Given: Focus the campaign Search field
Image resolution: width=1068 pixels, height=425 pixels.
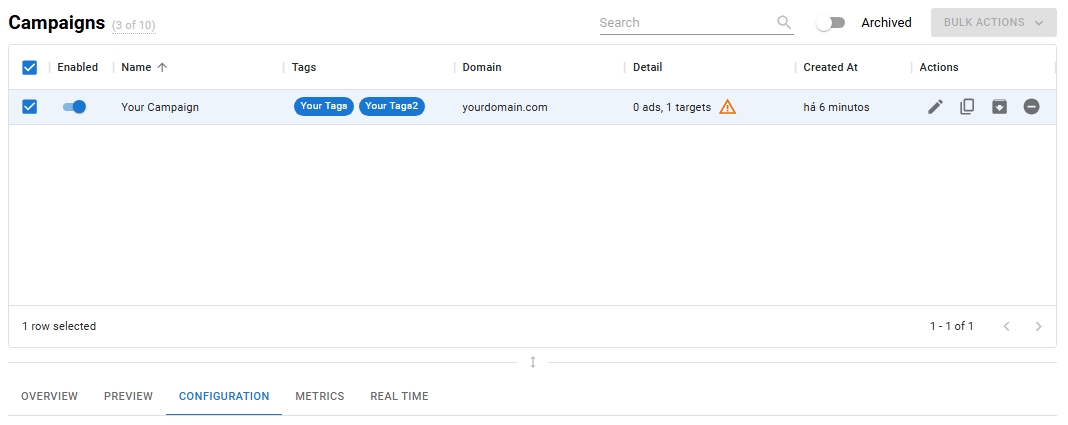Looking at the screenshot, I should pyautogui.click(x=685, y=23).
